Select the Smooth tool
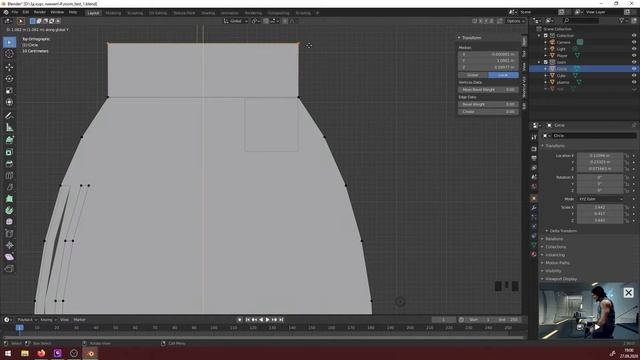 [9, 222]
